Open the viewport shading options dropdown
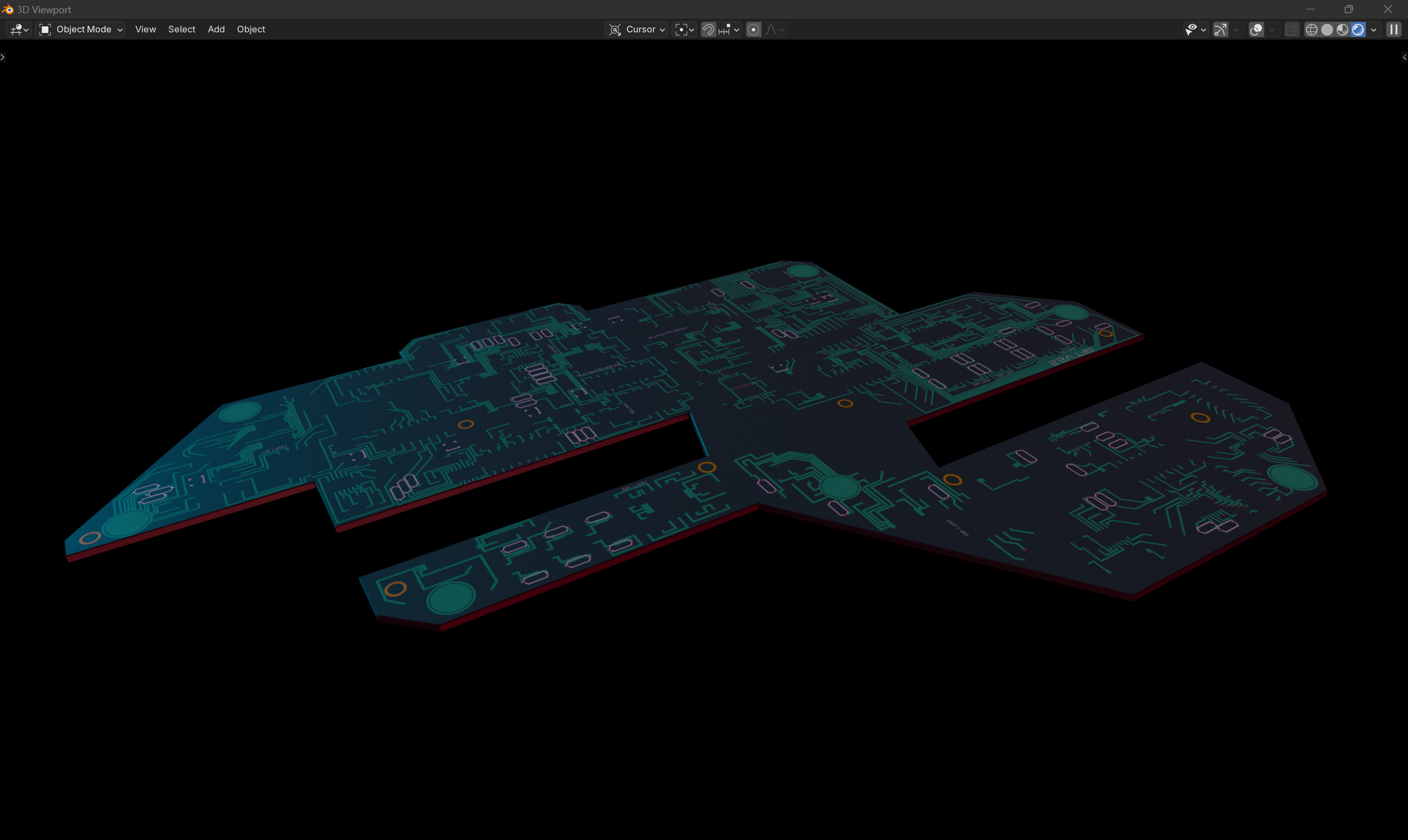This screenshot has height=840, width=1408. click(x=1373, y=30)
